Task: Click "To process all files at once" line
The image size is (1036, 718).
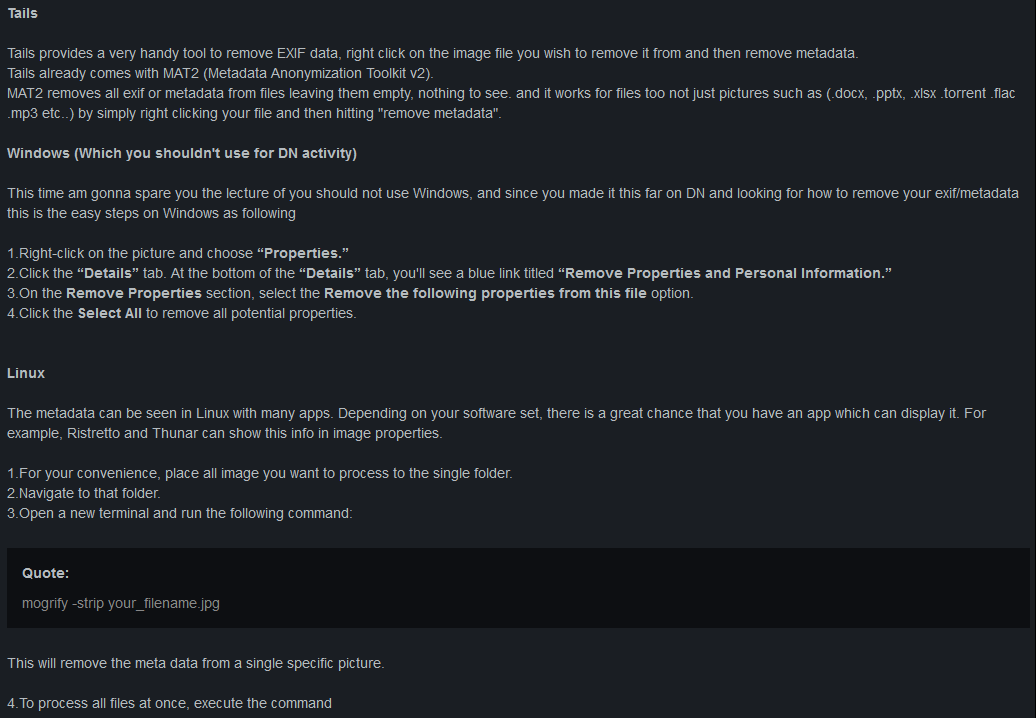Action: [170, 703]
